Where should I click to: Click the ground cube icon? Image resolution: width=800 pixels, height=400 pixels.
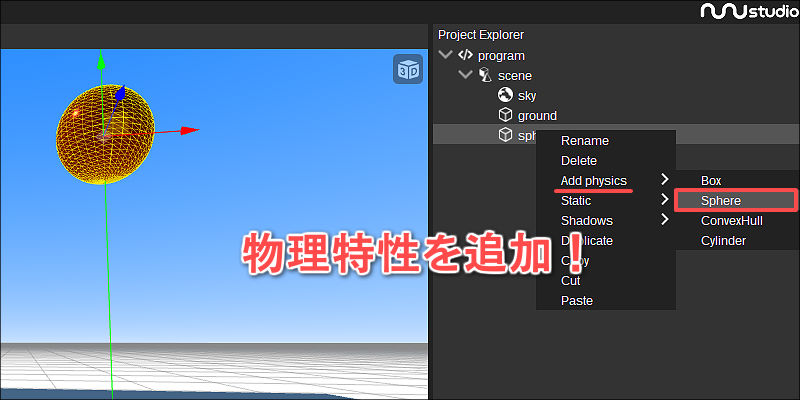coord(505,115)
